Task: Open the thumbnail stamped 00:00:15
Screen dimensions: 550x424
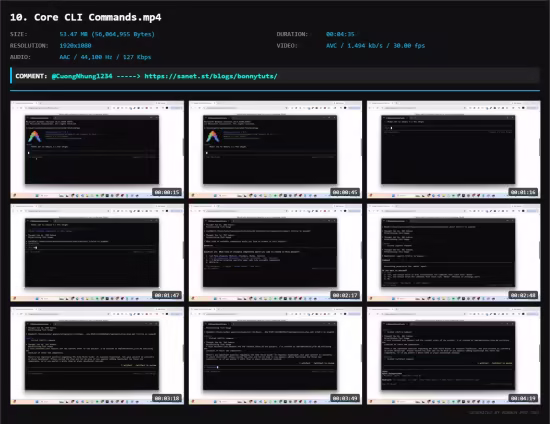Action: pyautogui.click(x=97, y=150)
